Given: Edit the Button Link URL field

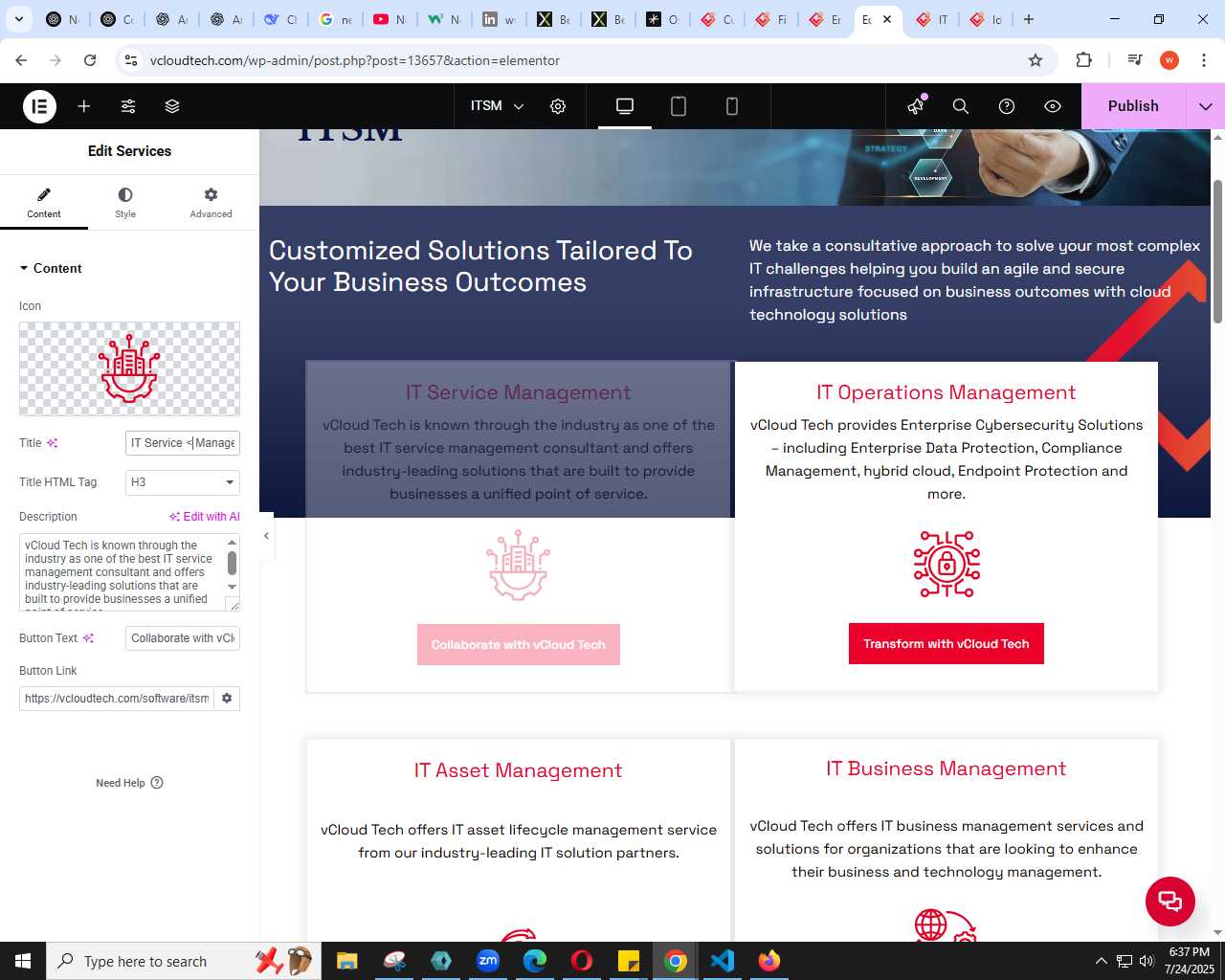Looking at the screenshot, I should click(117, 699).
